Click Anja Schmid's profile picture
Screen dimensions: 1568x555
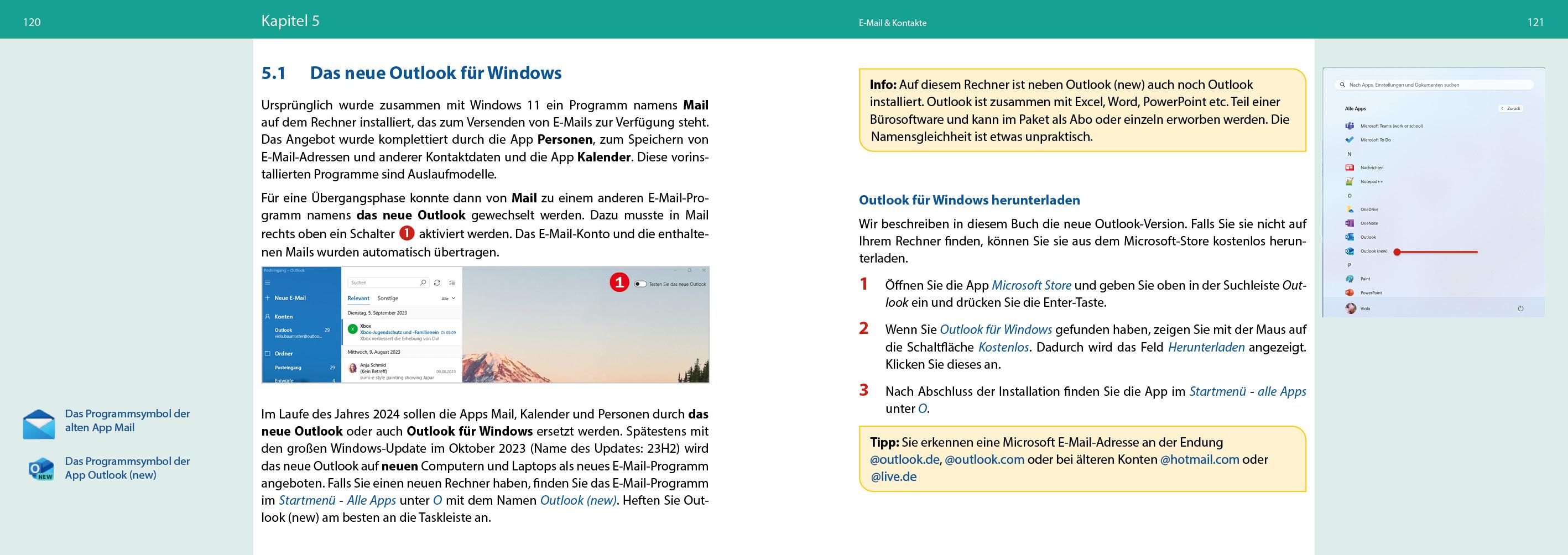click(352, 368)
